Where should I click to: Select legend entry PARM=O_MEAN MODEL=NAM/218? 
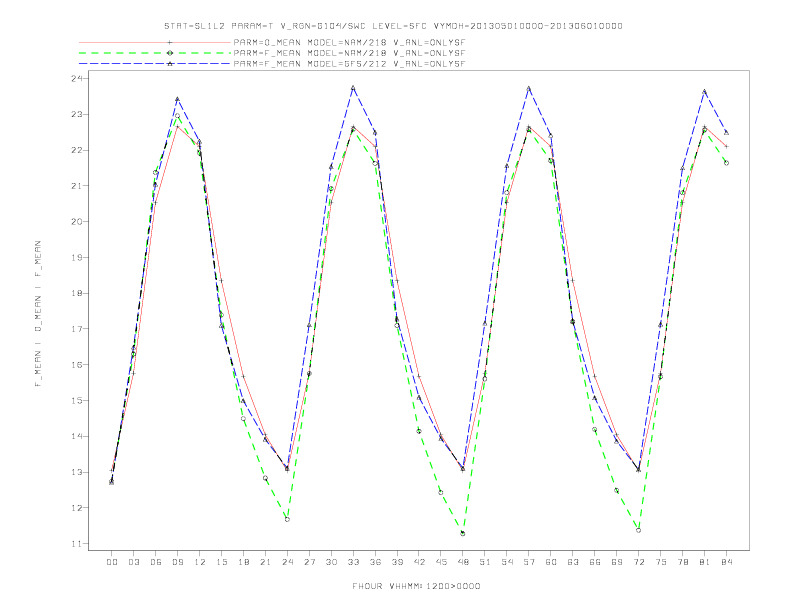pos(349,42)
